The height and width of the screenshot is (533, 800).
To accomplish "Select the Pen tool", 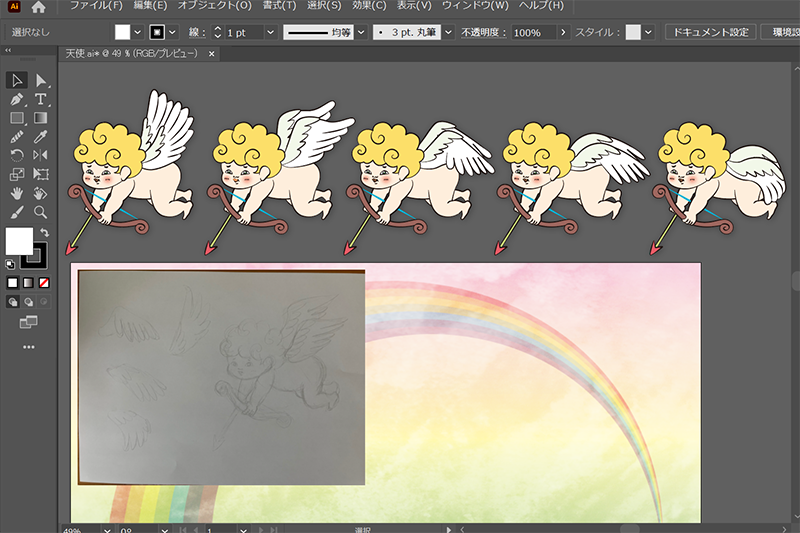I will pyautogui.click(x=17, y=99).
